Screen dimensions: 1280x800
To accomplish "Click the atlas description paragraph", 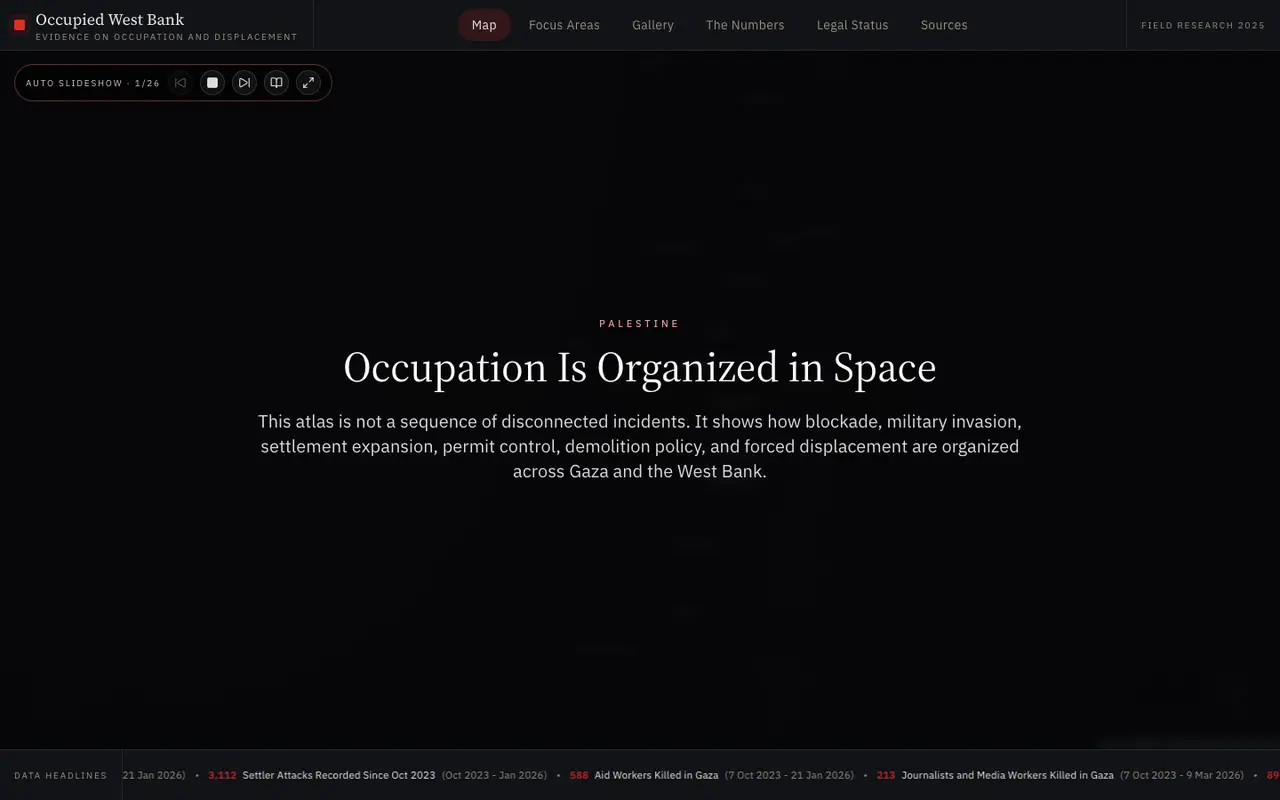I will click(640, 446).
